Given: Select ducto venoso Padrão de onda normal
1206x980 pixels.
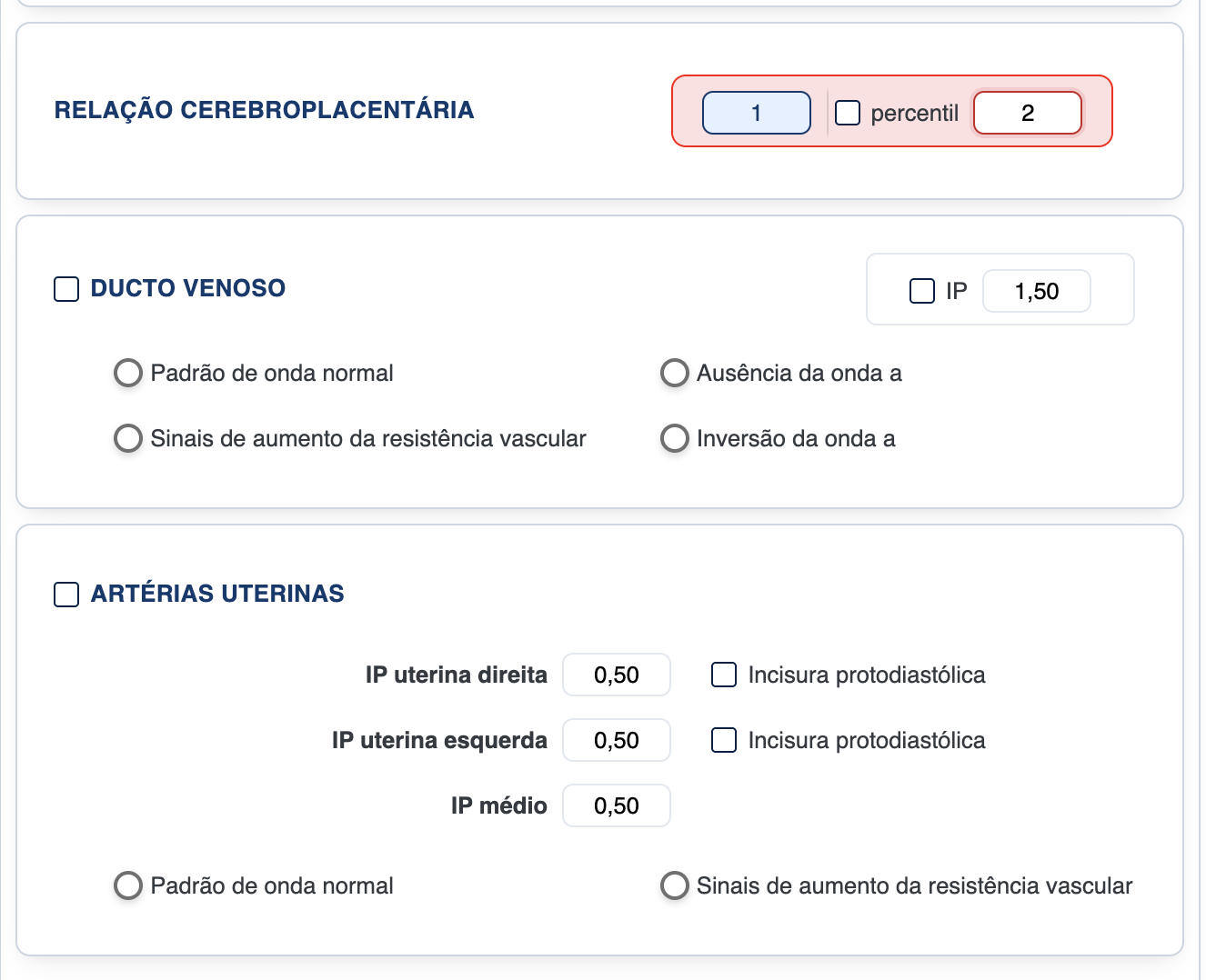Looking at the screenshot, I should [x=128, y=373].
